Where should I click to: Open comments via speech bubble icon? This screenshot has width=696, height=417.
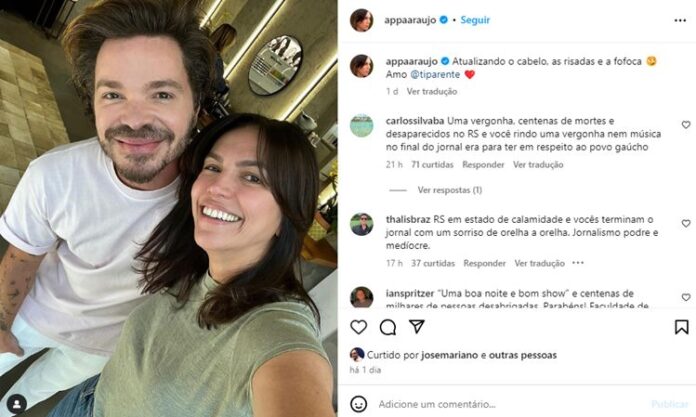point(388,327)
